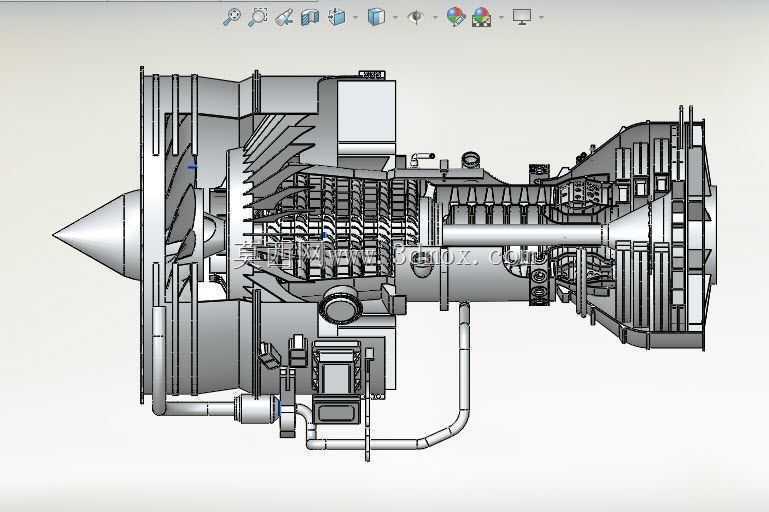Select the engine nose cone spinner
Image resolution: width=769 pixels, height=512 pixels.
98,235
